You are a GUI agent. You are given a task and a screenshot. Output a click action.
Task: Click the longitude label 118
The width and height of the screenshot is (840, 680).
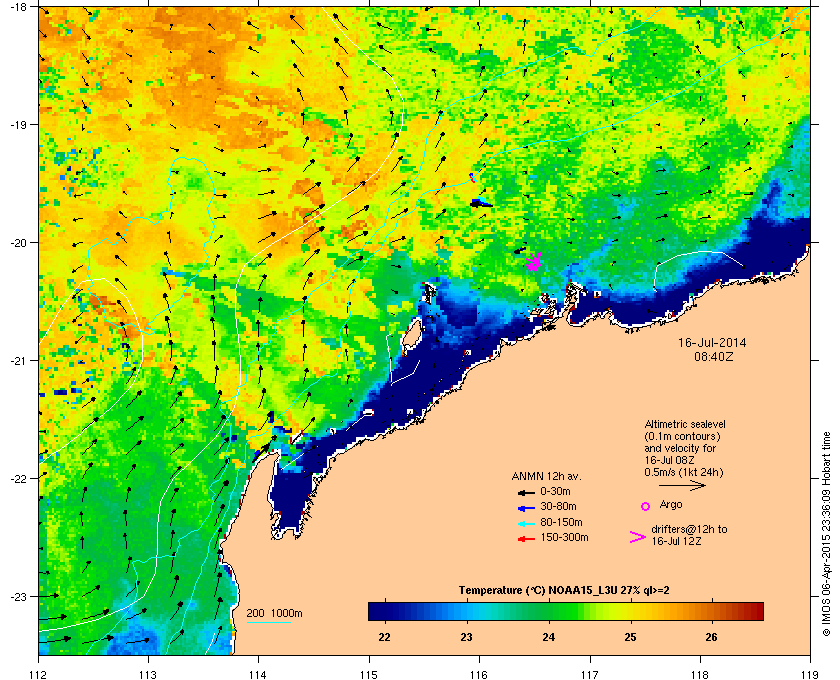pyautogui.click(x=700, y=675)
